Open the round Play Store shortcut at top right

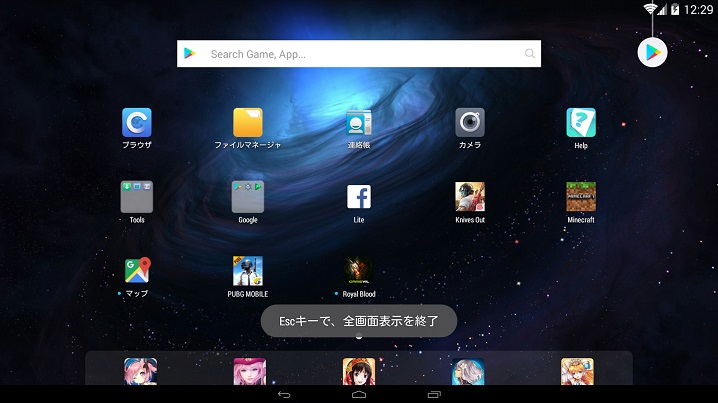(x=652, y=52)
